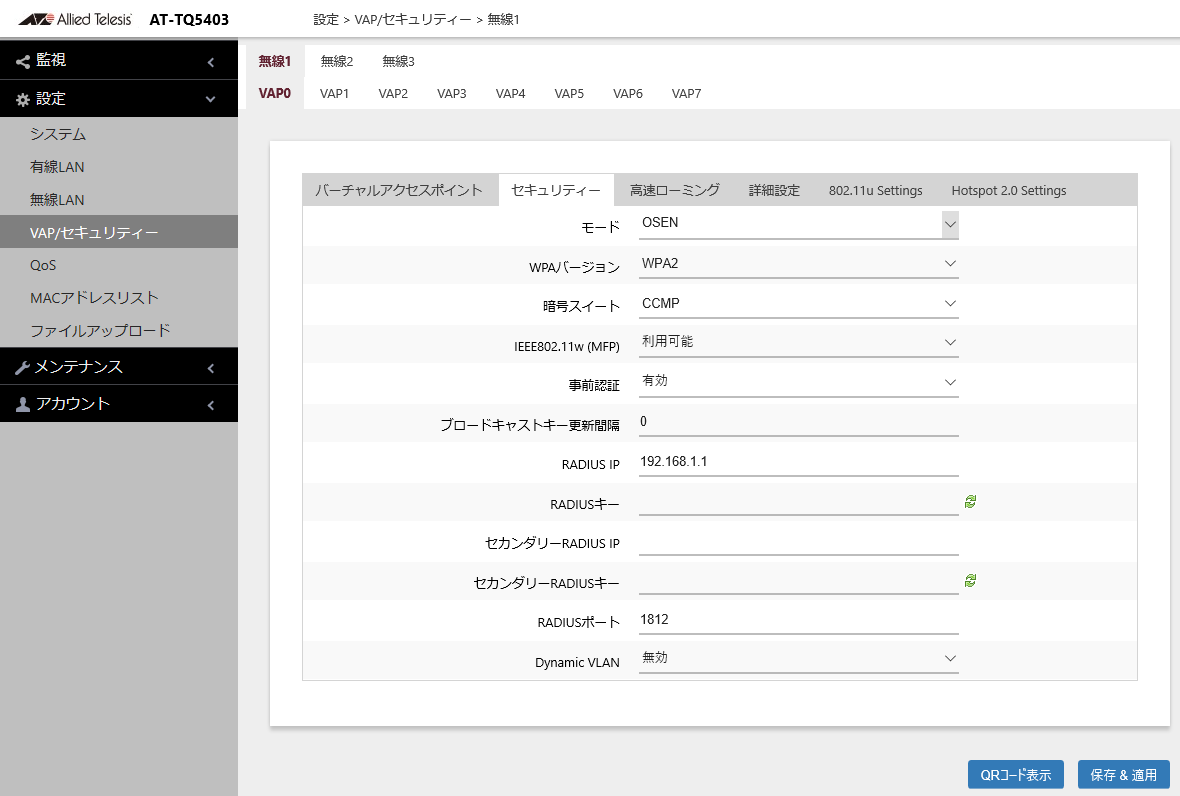Click the green generate icon next to セカンダリーRADIUSキー
The width and height of the screenshot is (1180, 796).
(x=970, y=581)
